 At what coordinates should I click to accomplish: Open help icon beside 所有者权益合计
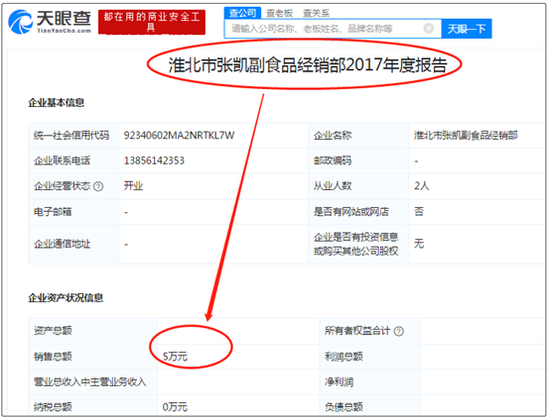pyautogui.click(x=399, y=331)
